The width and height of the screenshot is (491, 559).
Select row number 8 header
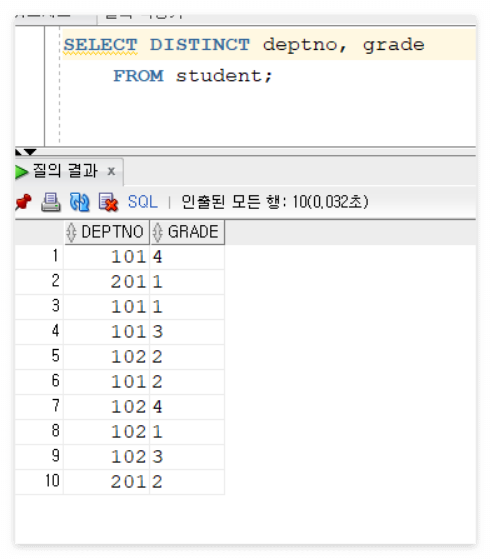[39, 431]
